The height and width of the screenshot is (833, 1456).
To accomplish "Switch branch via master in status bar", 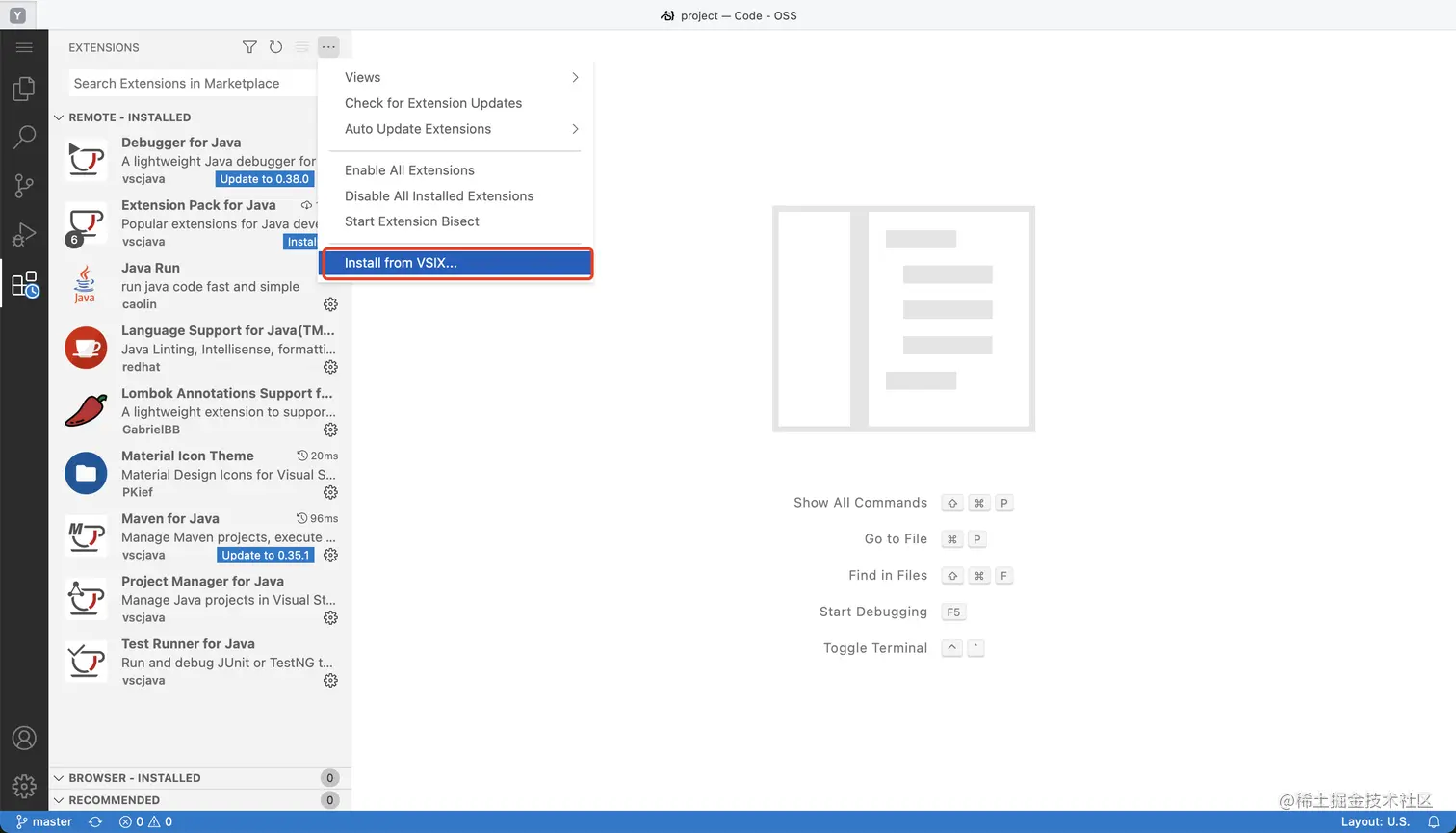I will [44, 822].
